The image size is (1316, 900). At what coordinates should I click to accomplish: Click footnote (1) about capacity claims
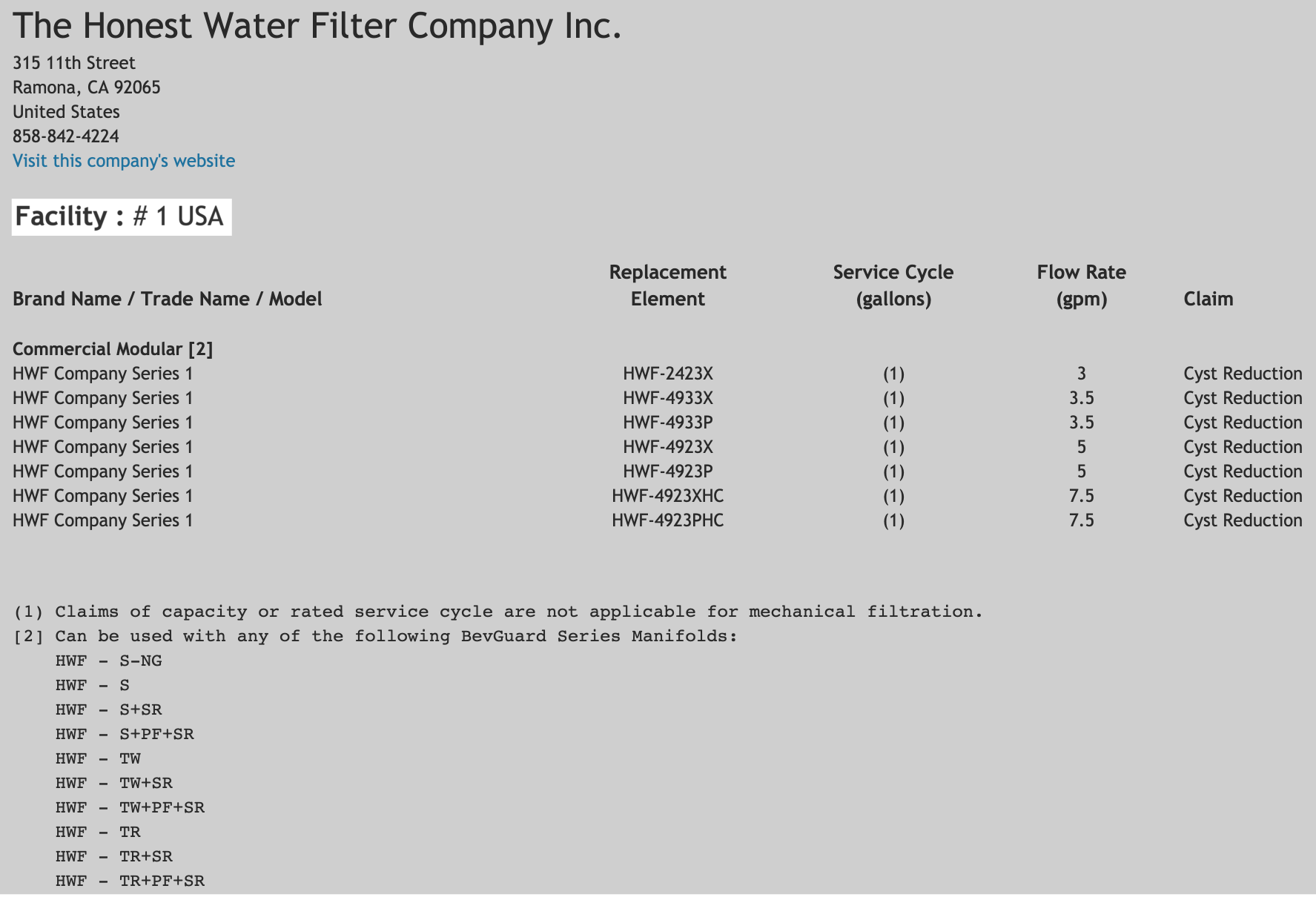pos(498,612)
